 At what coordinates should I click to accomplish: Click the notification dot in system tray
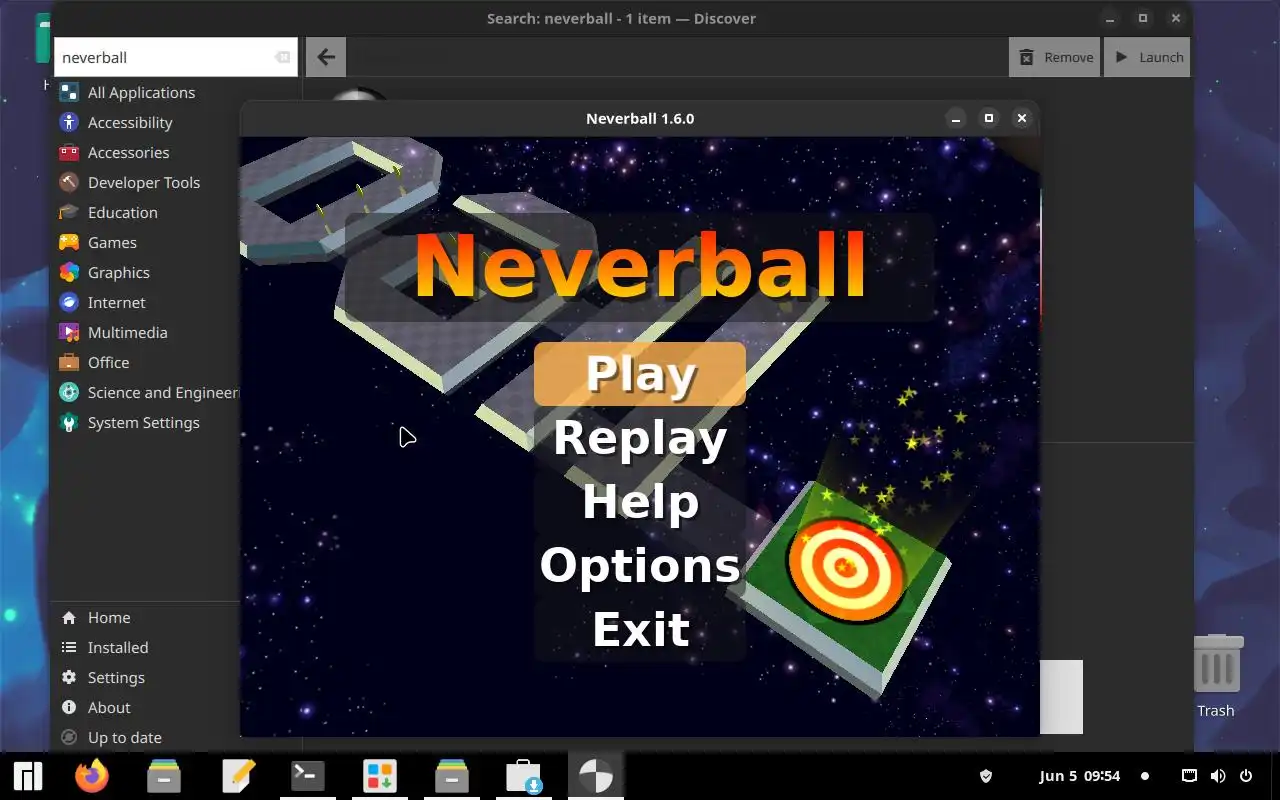pos(1145,776)
